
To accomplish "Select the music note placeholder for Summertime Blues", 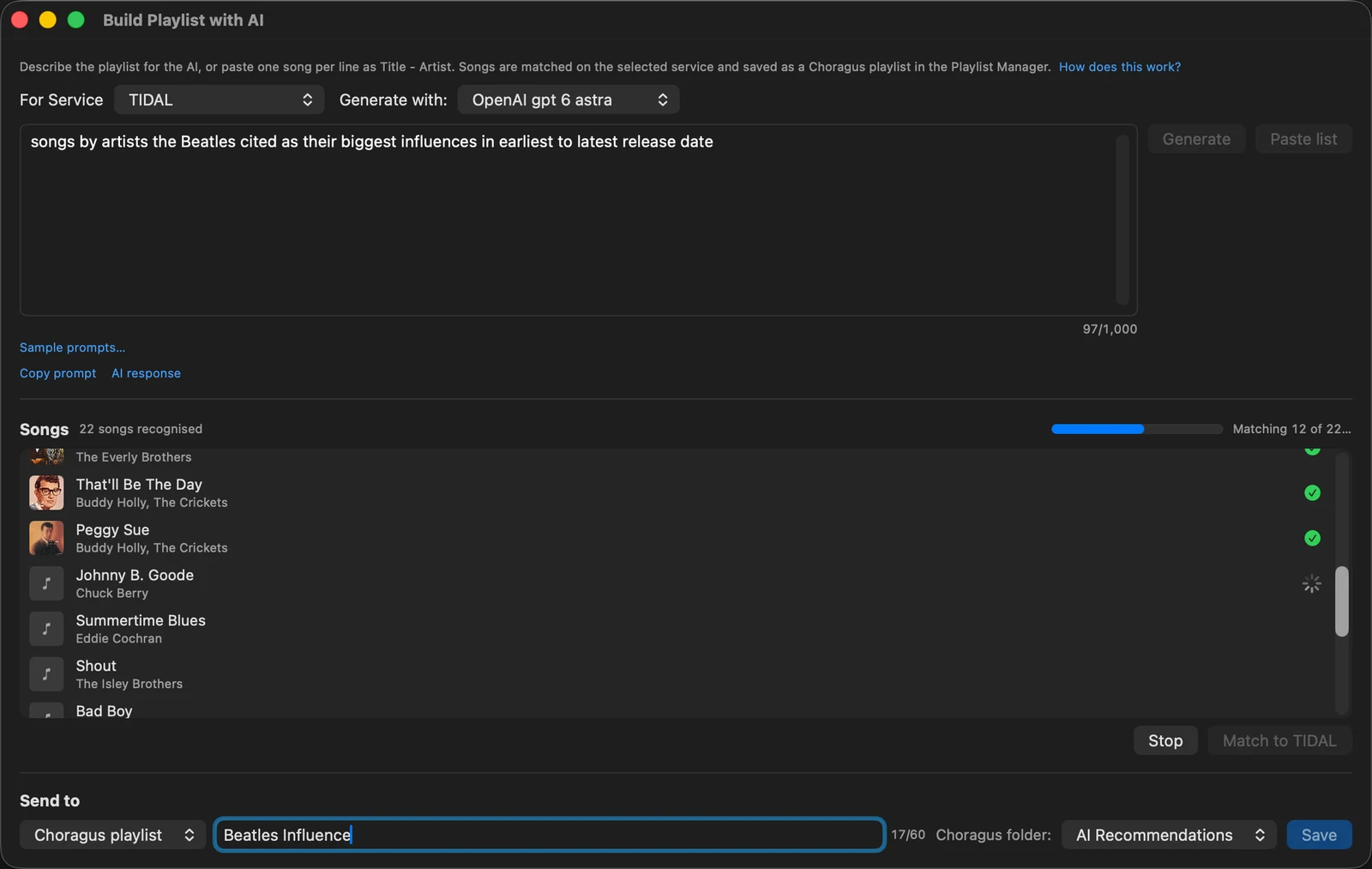I will [x=46, y=629].
